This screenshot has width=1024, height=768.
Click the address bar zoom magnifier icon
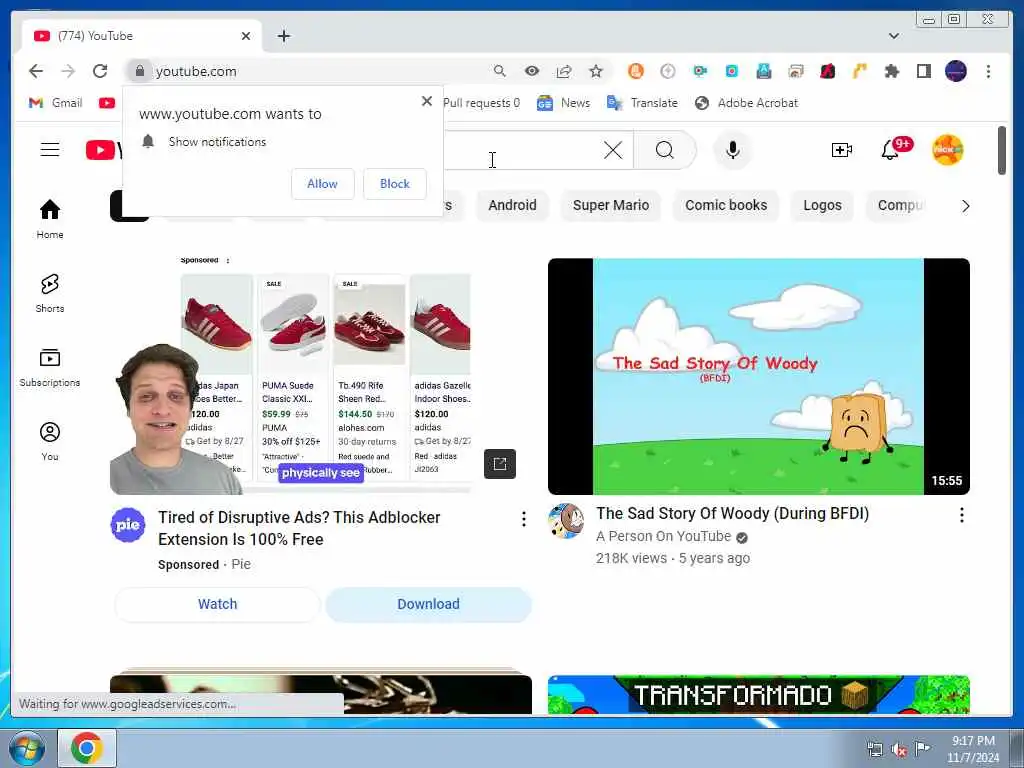pyautogui.click(x=500, y=71)
